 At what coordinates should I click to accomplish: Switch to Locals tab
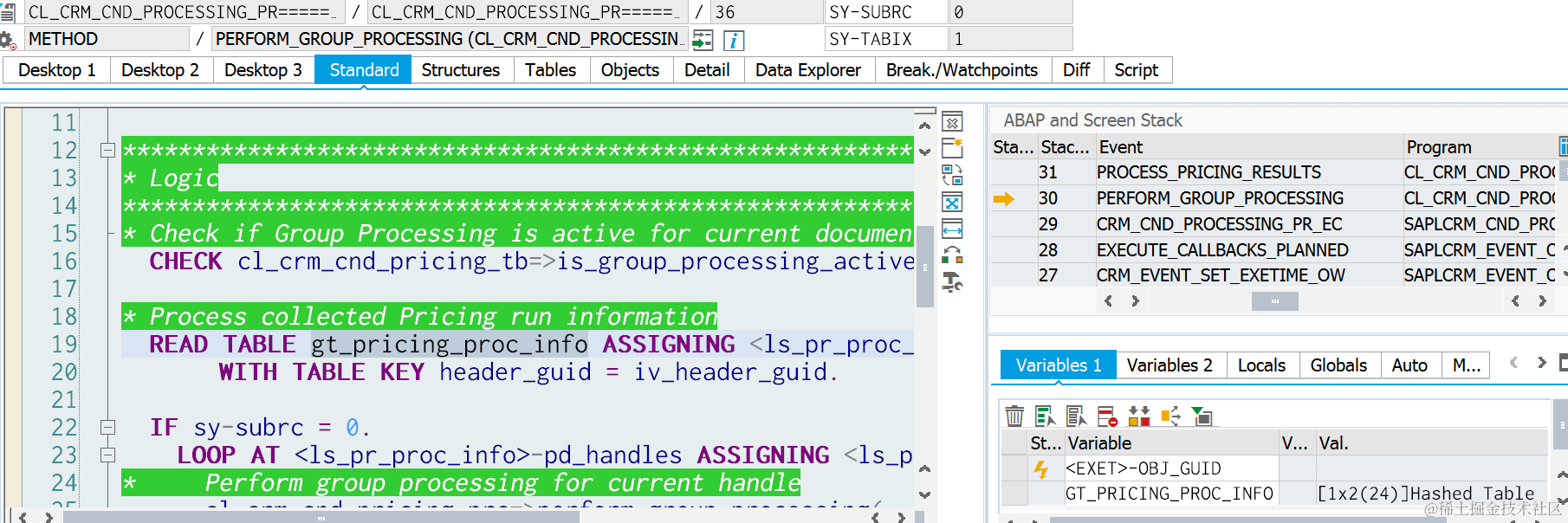coord(1261,365)
